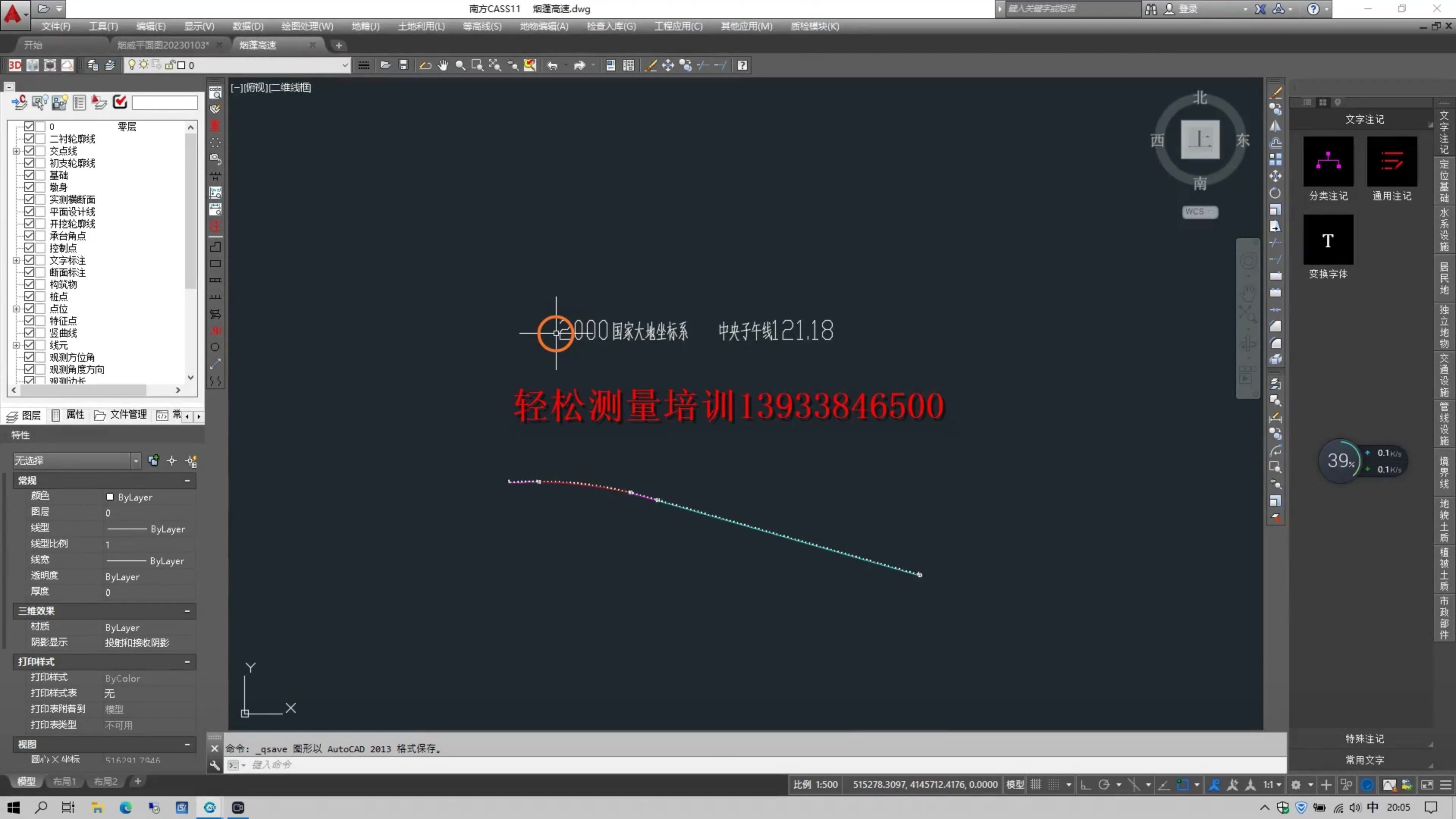The width and height of the screenshot is (1456, 819).
Task: Select the Pan (hand) tool
Action: (x=444, y=65)
